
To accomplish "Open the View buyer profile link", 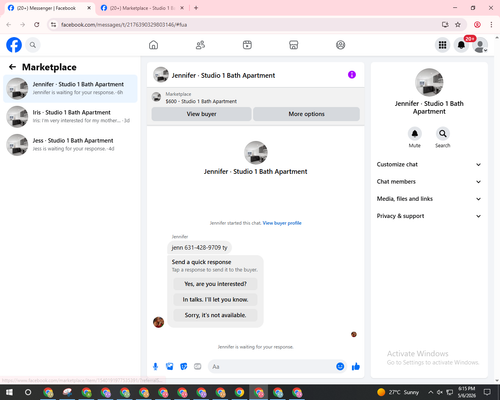I will [282, 223].
